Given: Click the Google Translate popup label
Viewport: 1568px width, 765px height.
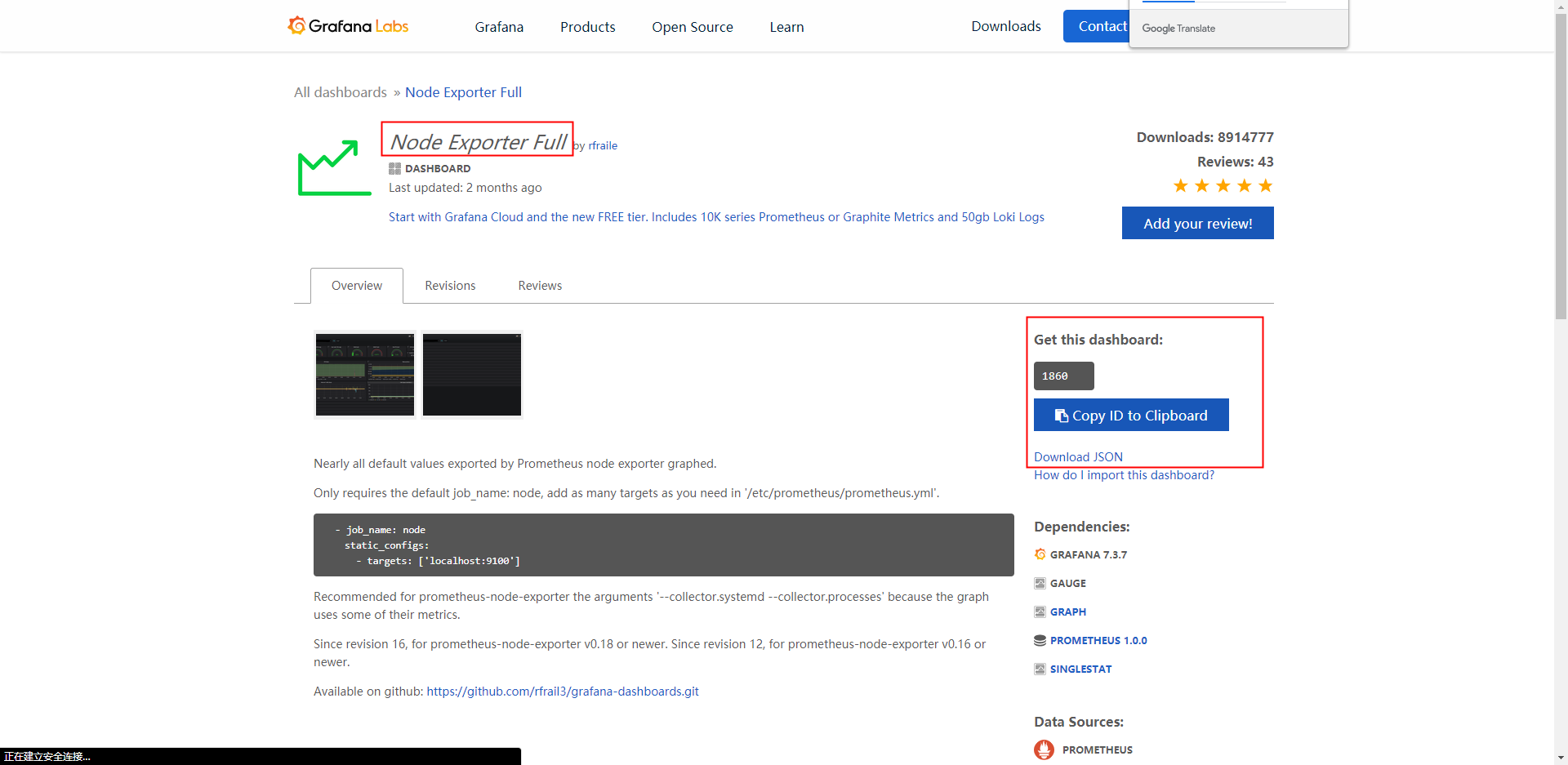Looking at the screenshot, I should click(x=1178, y=29).
